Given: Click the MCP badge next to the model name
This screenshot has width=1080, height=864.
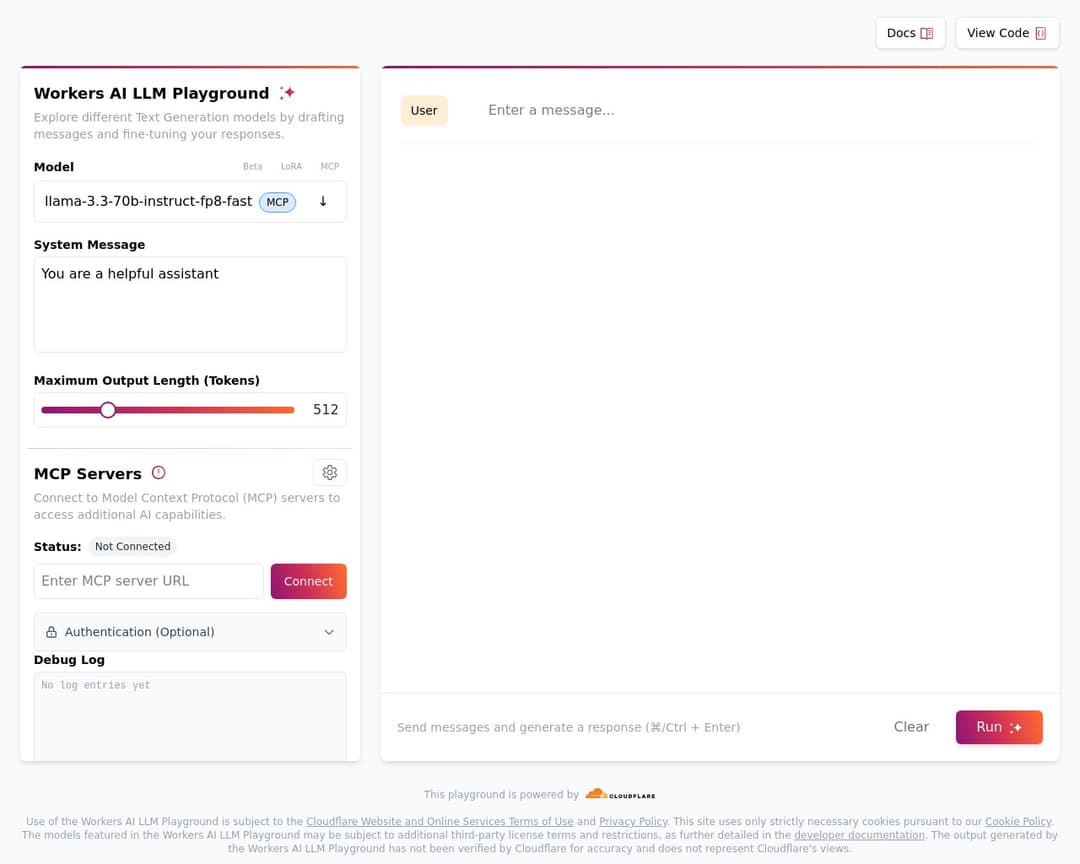Looking at the screenshot, I should pos(277,201).
